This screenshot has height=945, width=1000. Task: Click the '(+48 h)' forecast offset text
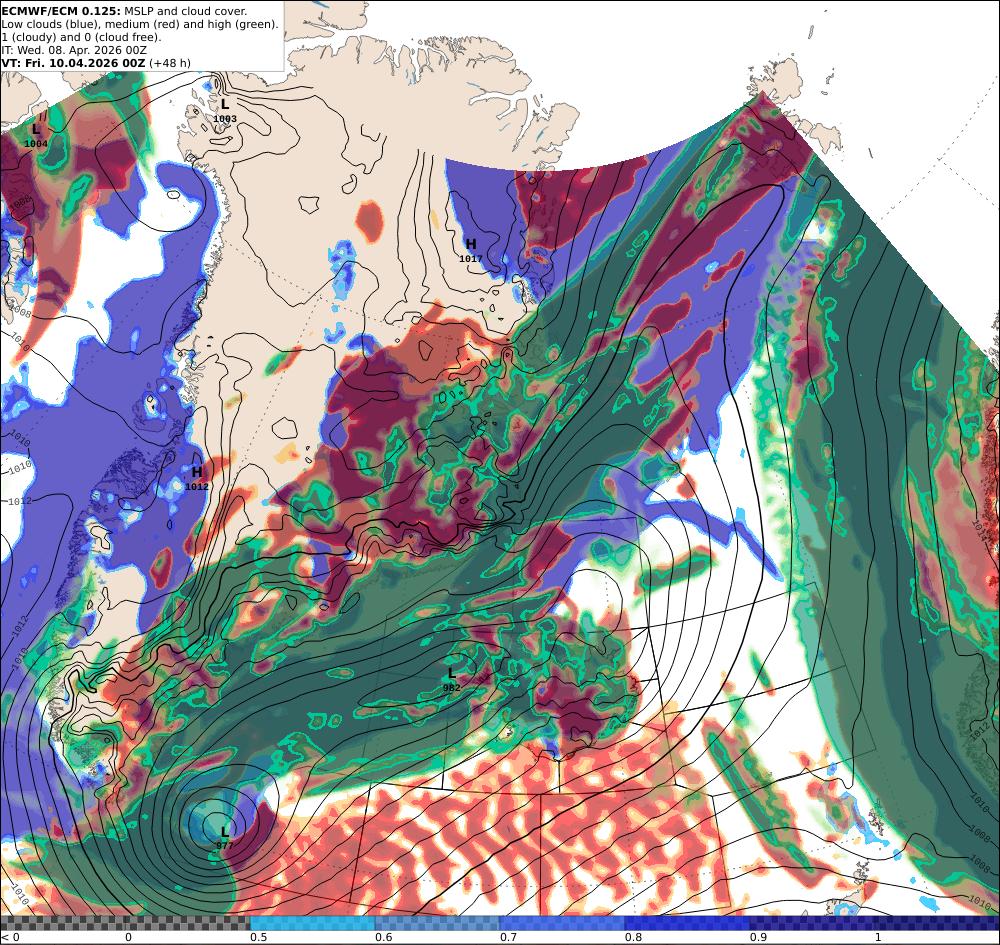[x=170, y=63]
